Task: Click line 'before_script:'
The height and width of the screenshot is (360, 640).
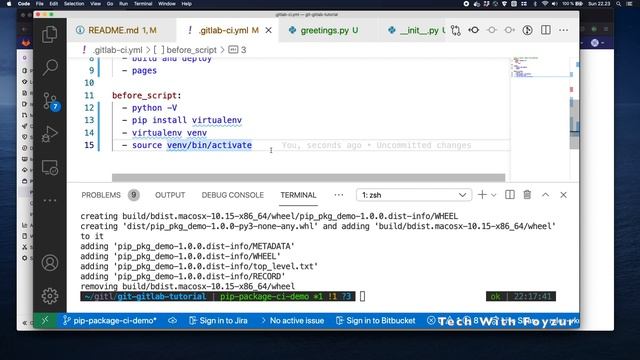Action: 147,96
